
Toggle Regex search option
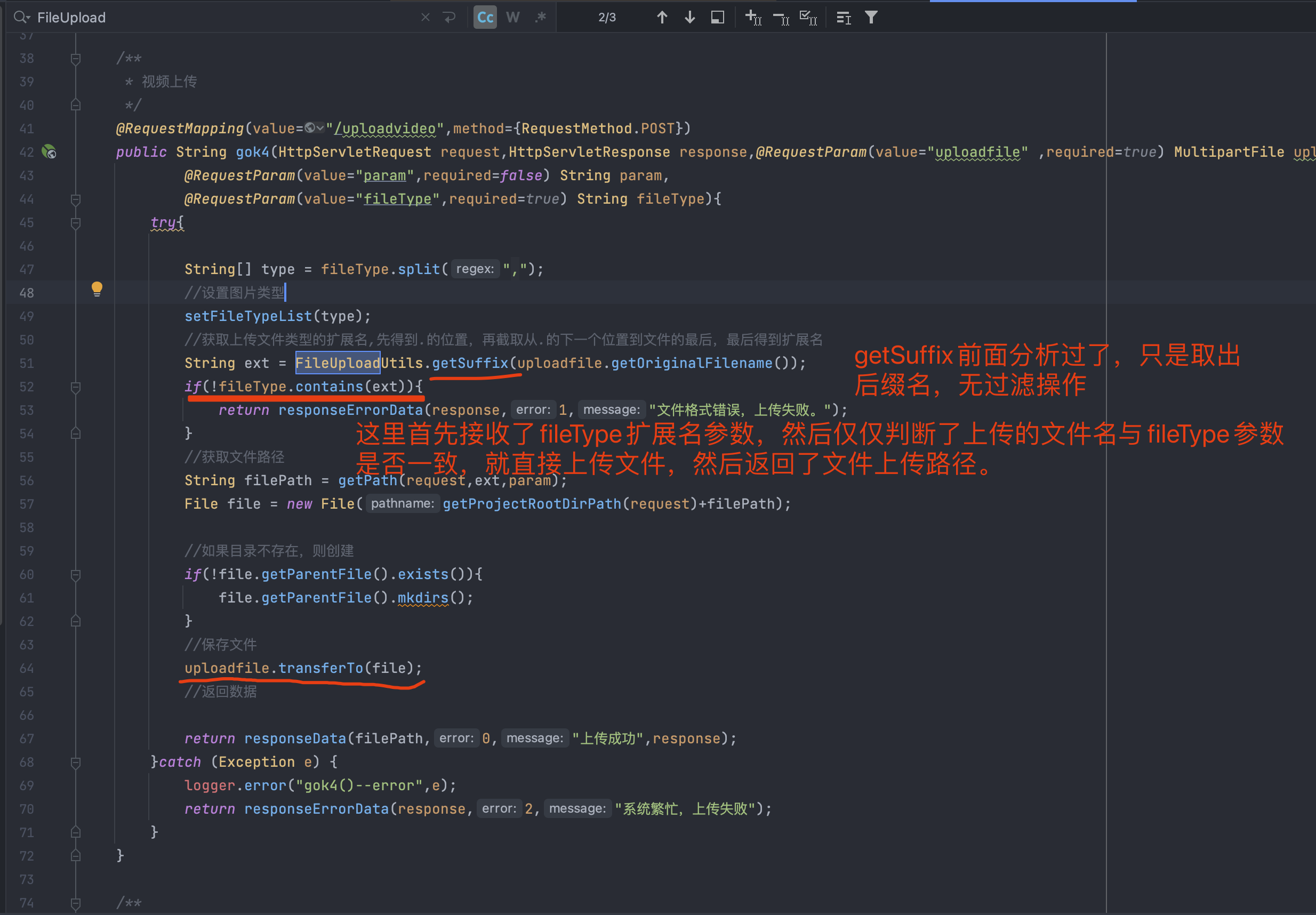[x=541, y=17]
